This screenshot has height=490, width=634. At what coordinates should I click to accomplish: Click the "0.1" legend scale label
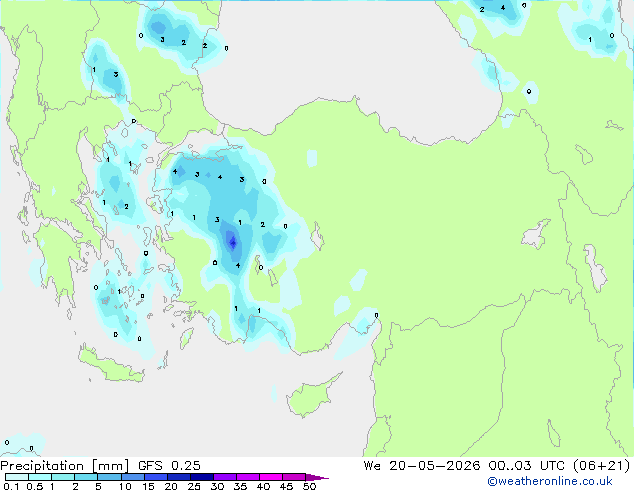(11, 486)
